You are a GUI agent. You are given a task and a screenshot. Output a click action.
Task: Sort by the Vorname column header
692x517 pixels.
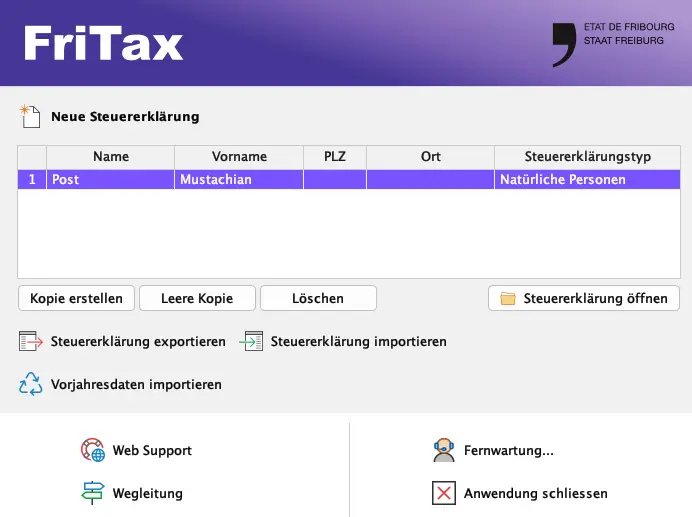(x=239, y=157)
